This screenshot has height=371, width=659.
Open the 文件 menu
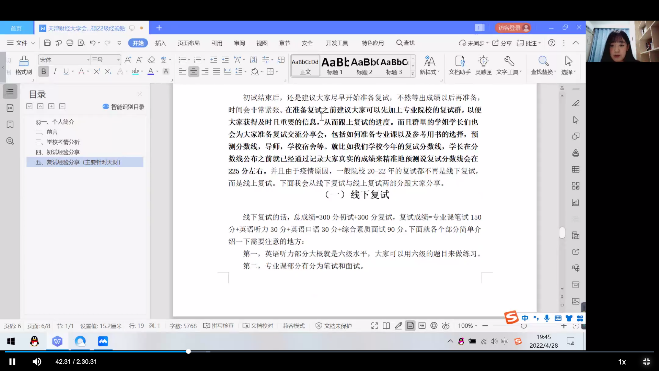point(21,43)
